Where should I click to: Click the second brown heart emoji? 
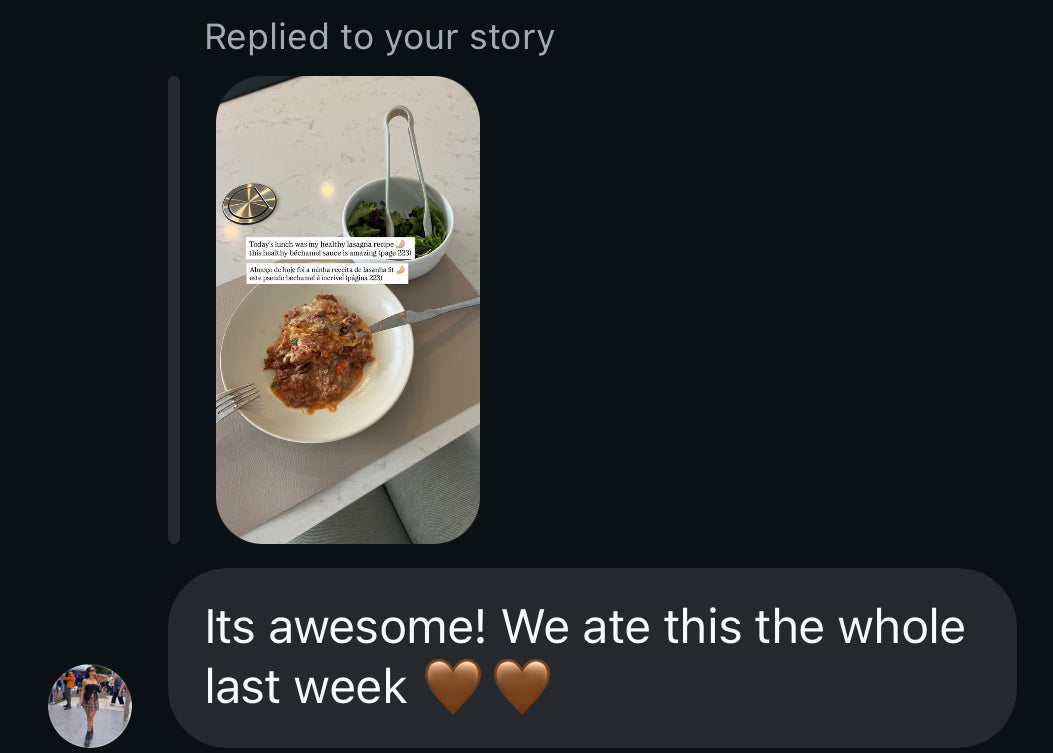point(521,688)
